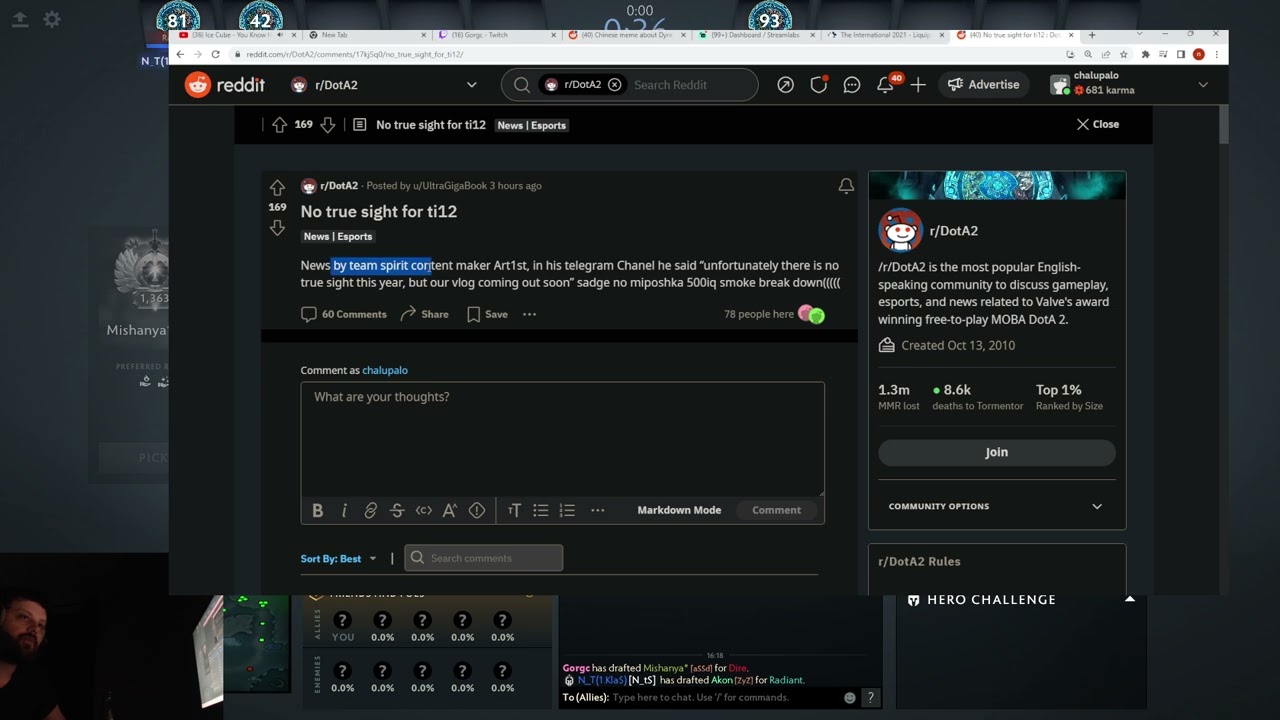The image size is (1280, 720).
Task: Click the post notification bell icon
Action: tap(846, 186)
